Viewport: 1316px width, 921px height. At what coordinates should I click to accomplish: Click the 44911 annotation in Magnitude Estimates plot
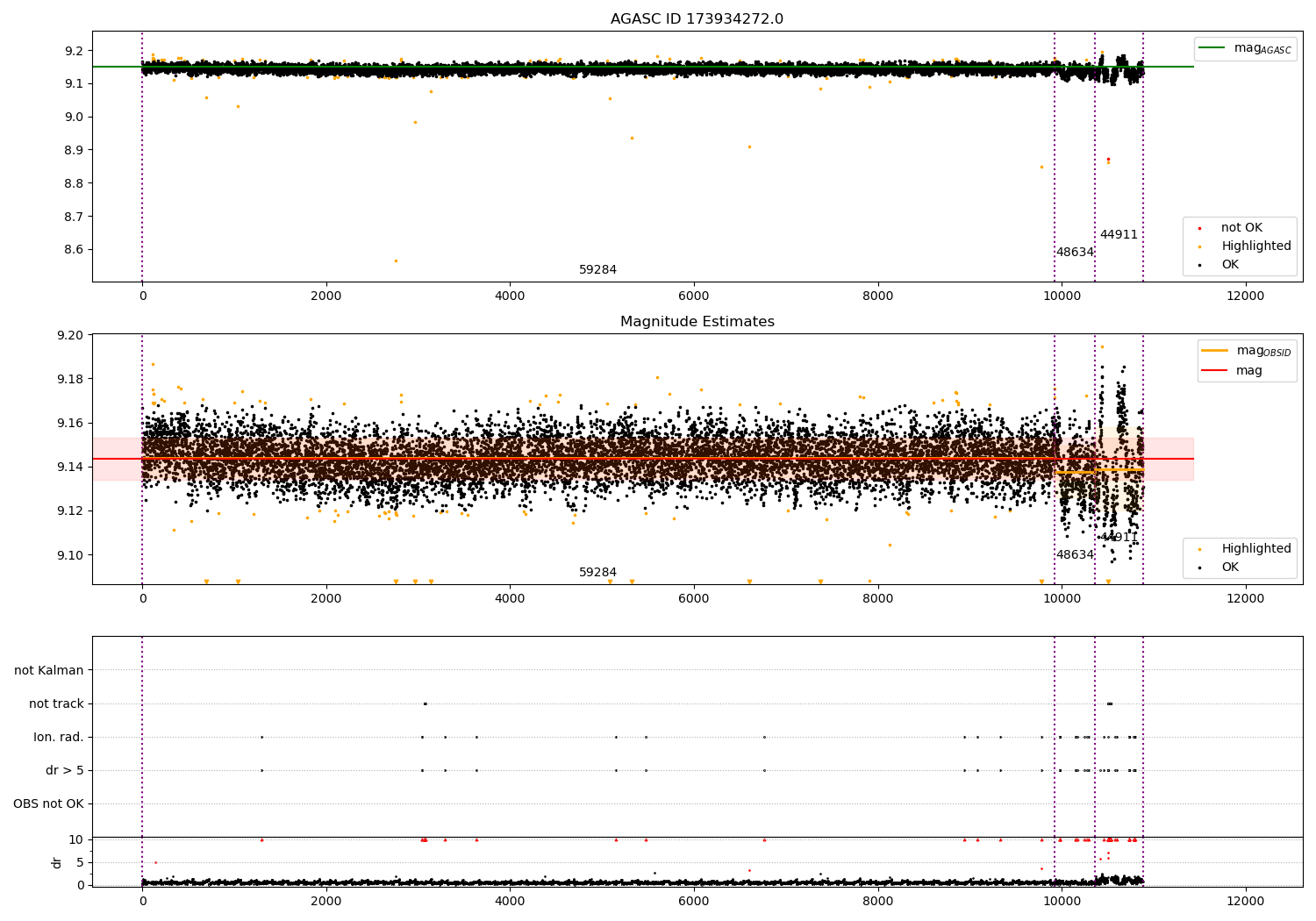point(1119,538)
